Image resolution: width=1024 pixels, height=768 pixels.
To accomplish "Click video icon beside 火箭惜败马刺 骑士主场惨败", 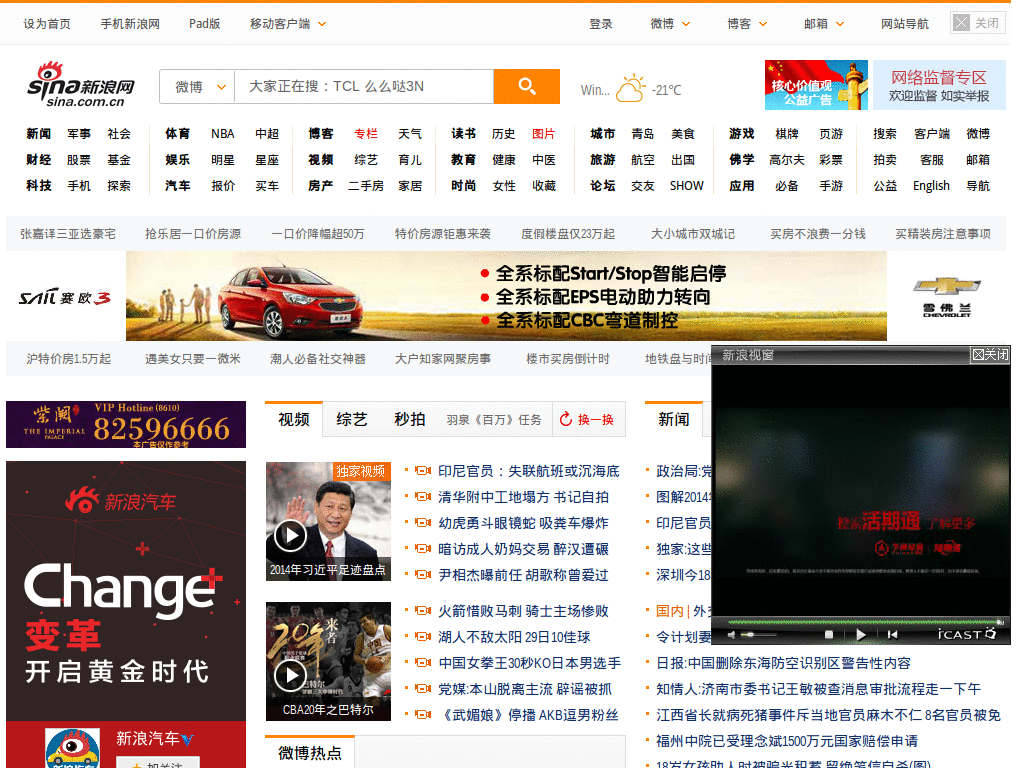I will click(423, 611).
